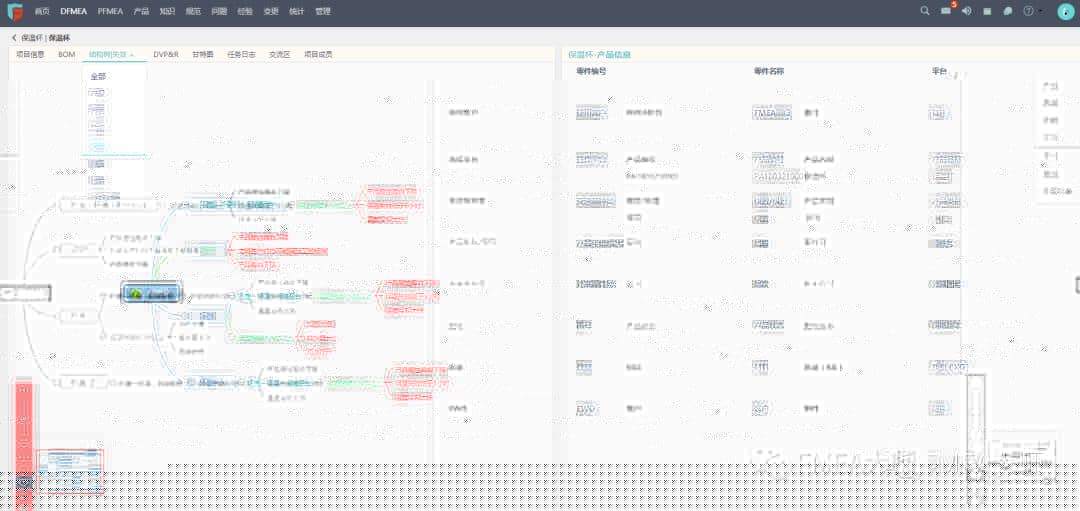The image size is (1080, 511).
Task: Switch to the 甘特图 tab
Action: coord(202,54)
